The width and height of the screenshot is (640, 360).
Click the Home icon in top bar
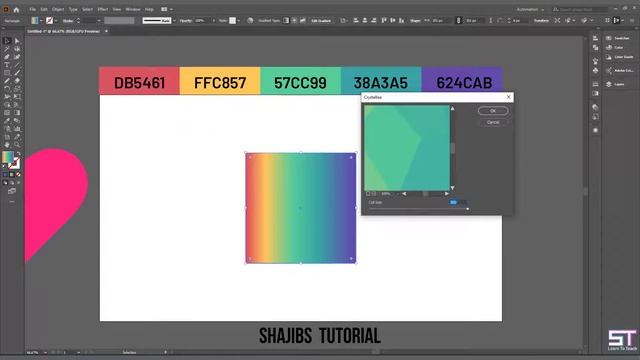[16, 9]
